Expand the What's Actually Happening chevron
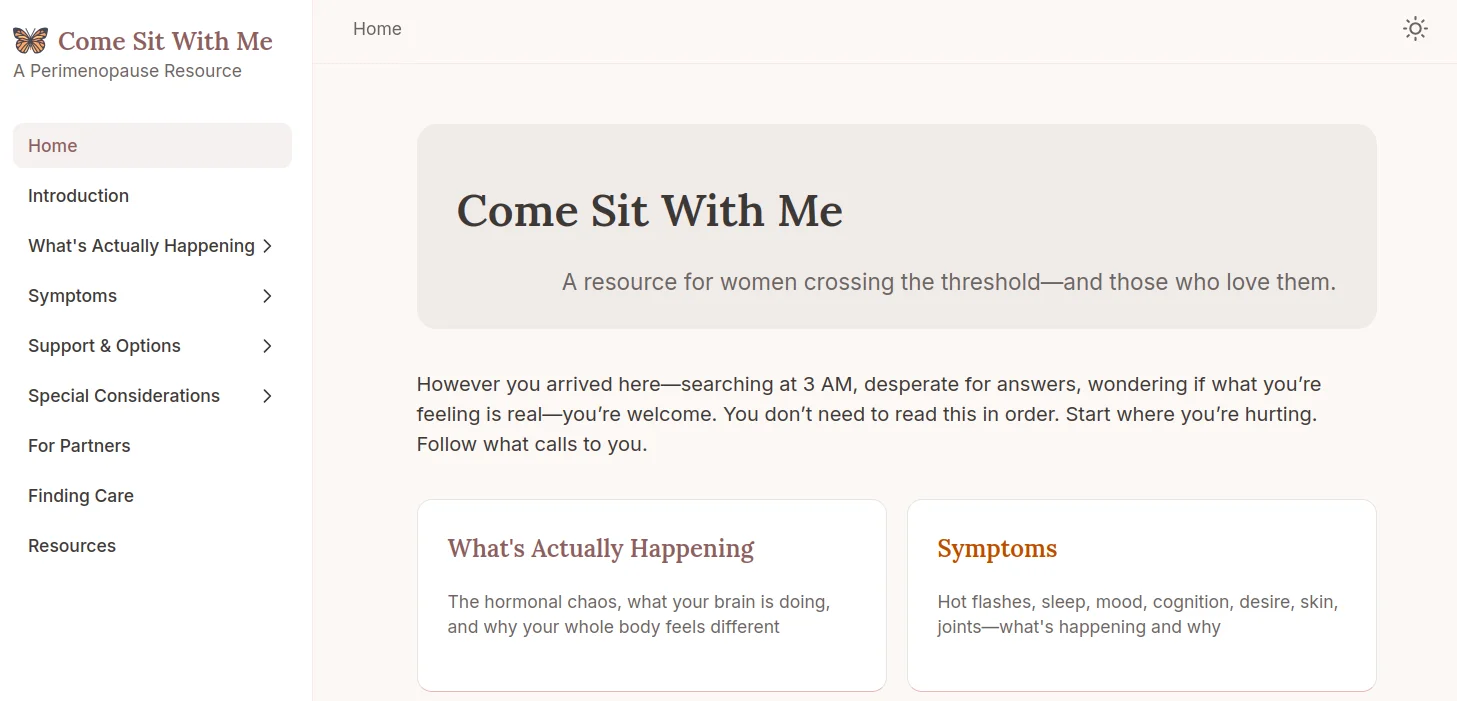The height and width of the screenshot is (701, 1457). [x=266, y=245]
